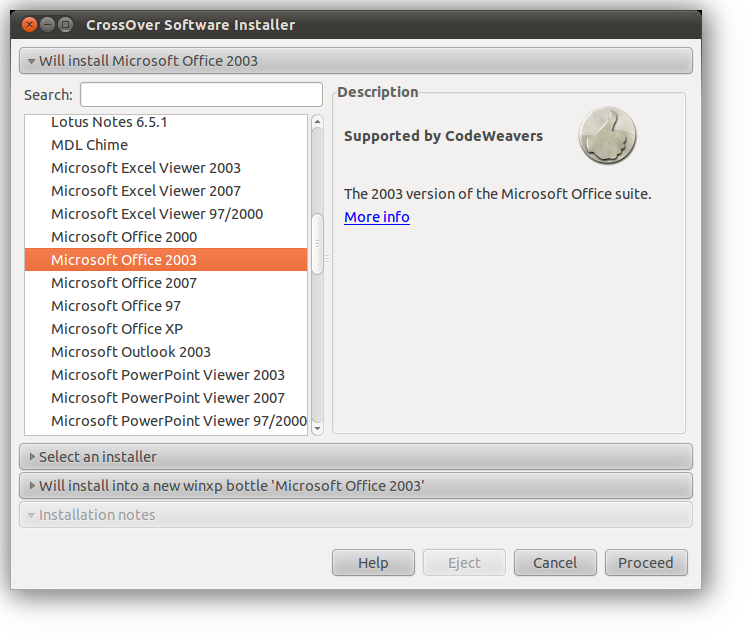This screenshot has height=642, width=754.
Task: Click the thumbs-up Supported by CodeWeavers medal icon
Action: 607,136
